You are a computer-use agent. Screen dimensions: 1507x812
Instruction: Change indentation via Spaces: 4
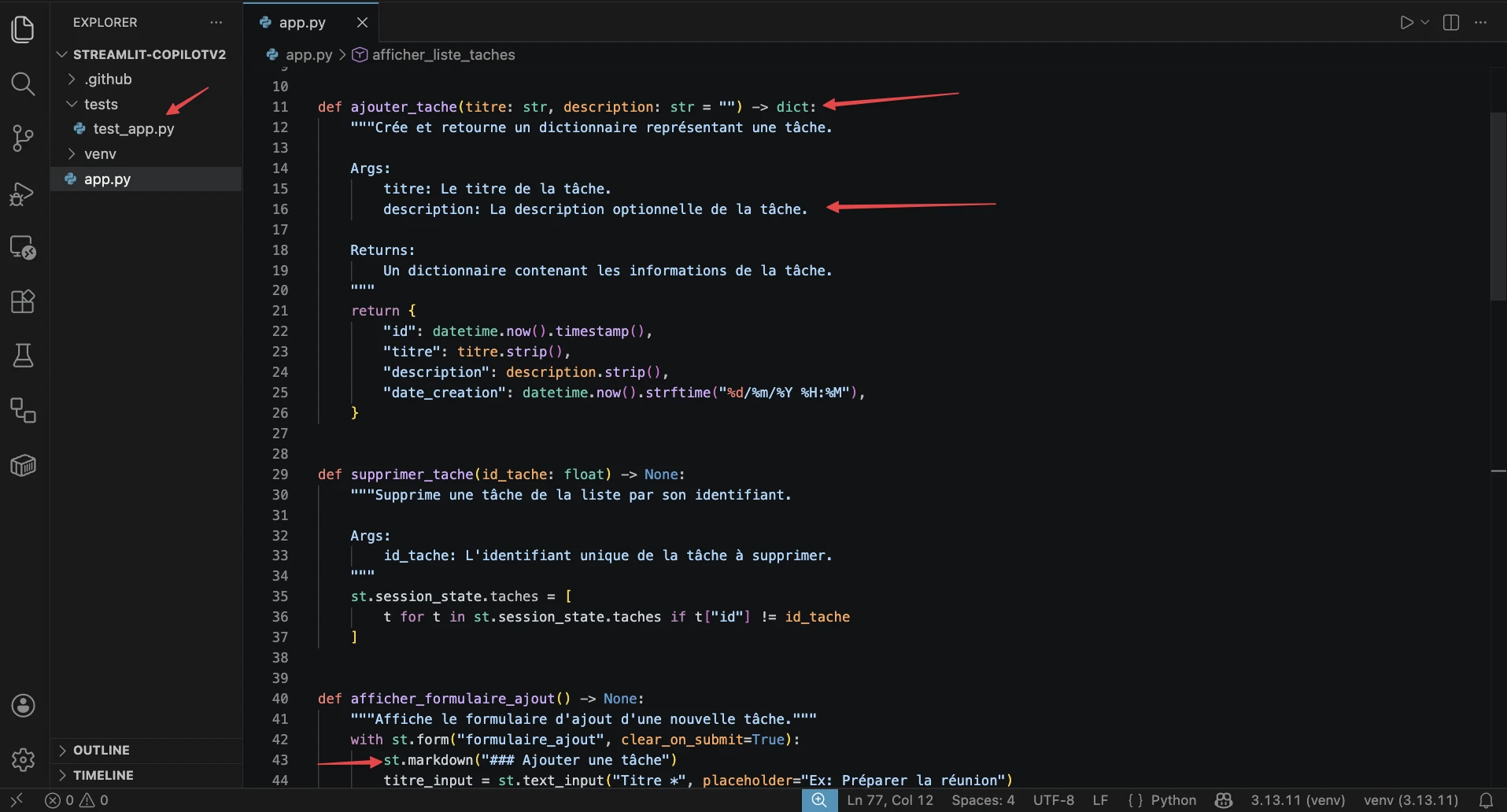click(982, 800)
